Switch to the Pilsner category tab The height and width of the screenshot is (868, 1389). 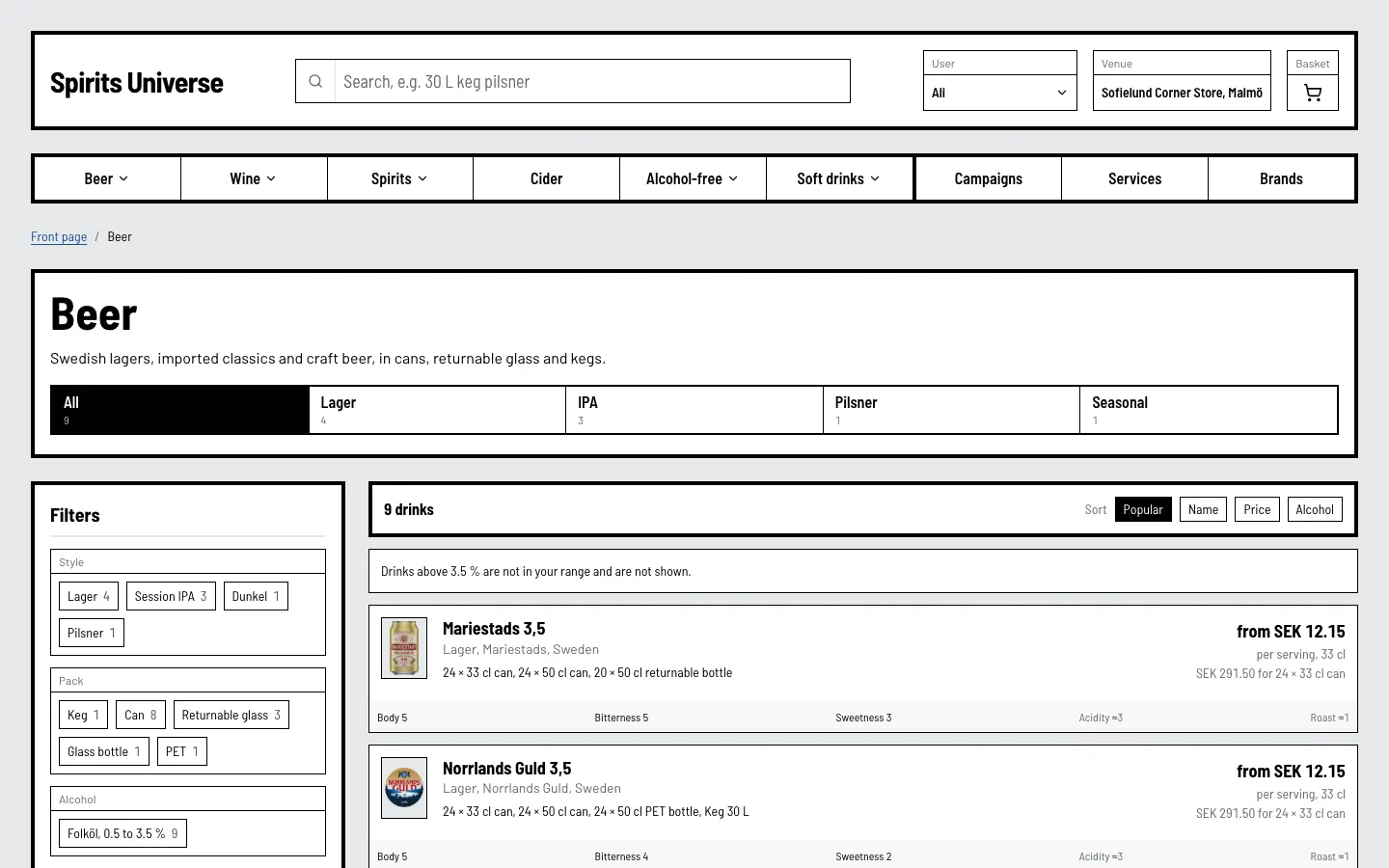[x=951, y=410]
